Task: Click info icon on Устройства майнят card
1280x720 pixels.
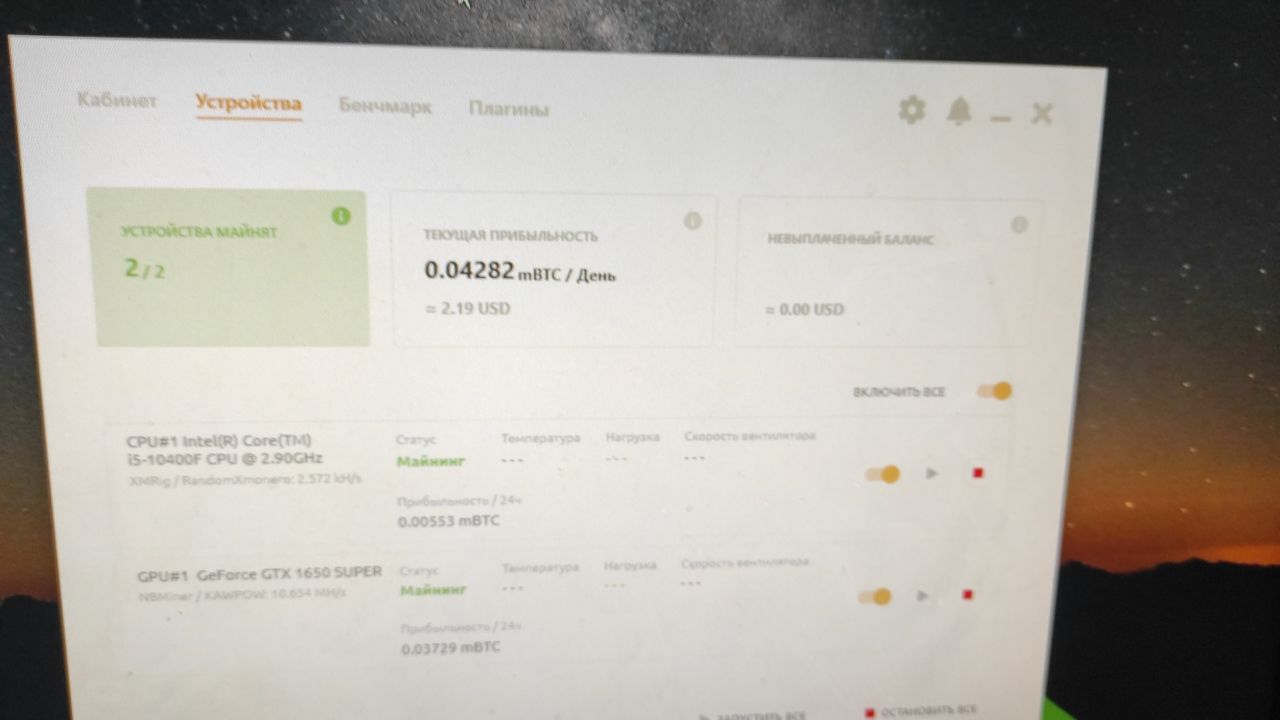Action: point(341,215)
